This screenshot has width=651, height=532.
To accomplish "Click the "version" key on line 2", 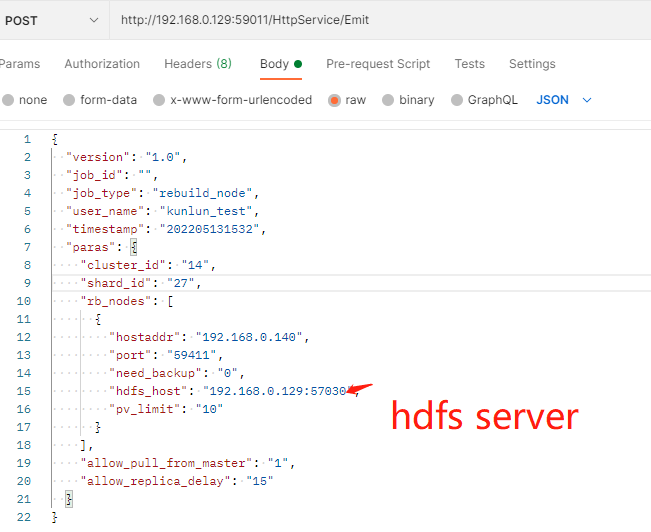I will [98, 157].
